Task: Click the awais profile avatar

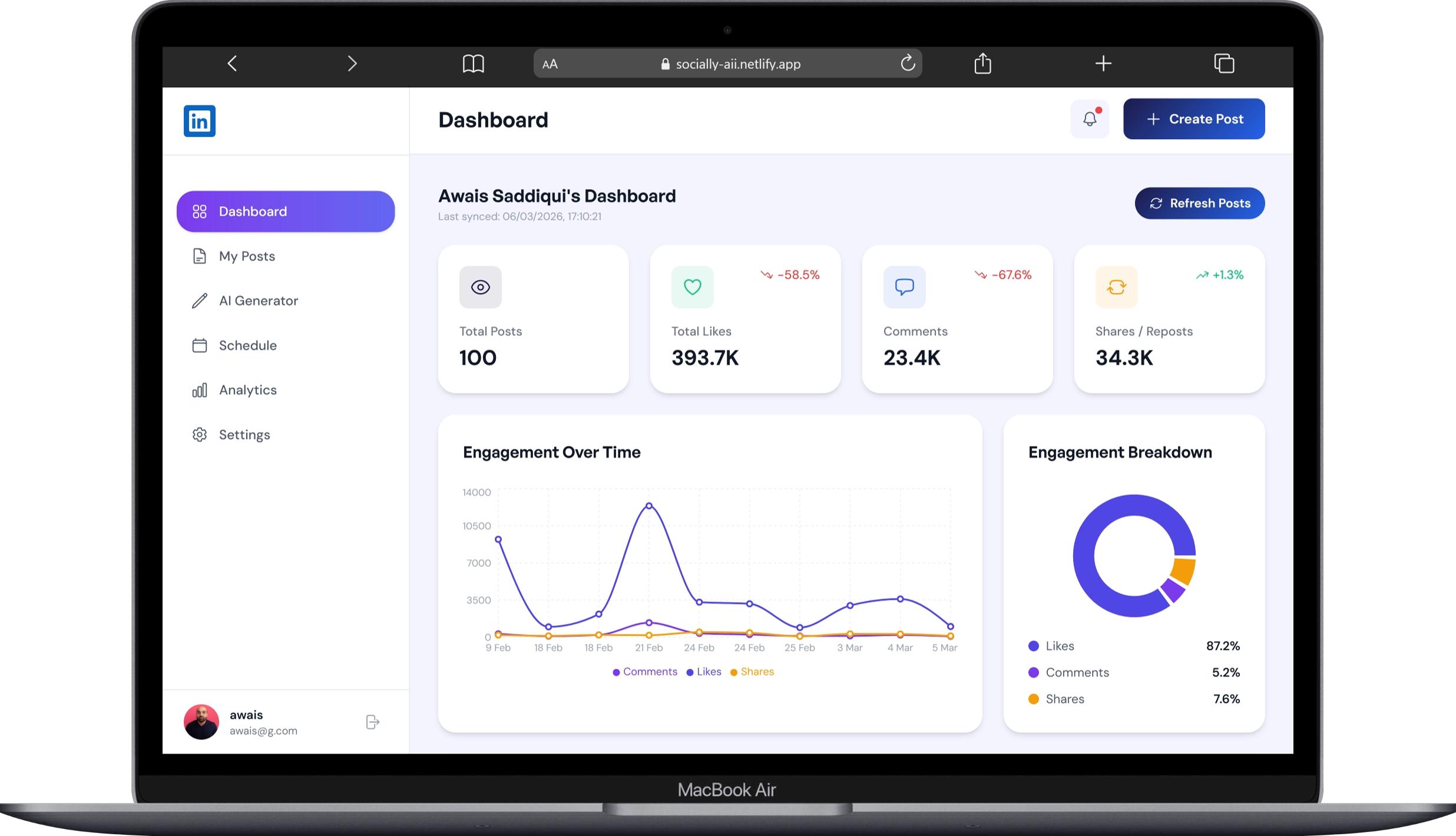Action: (201, 722)
